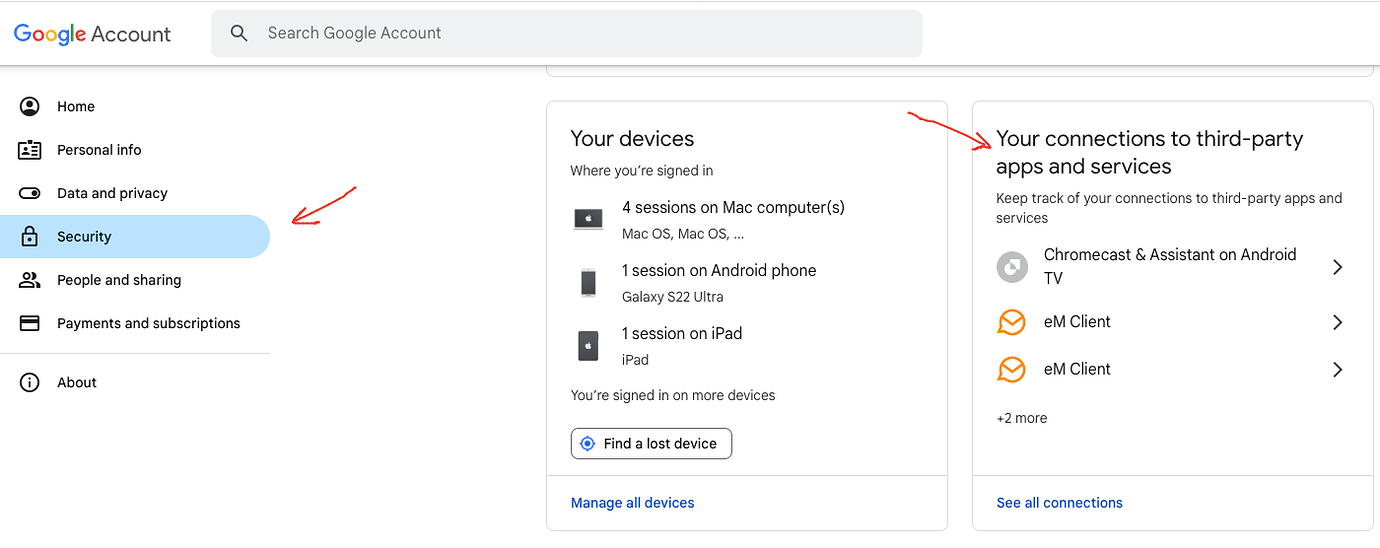
Task: Click the Find a lost device button
Action: 651,443
